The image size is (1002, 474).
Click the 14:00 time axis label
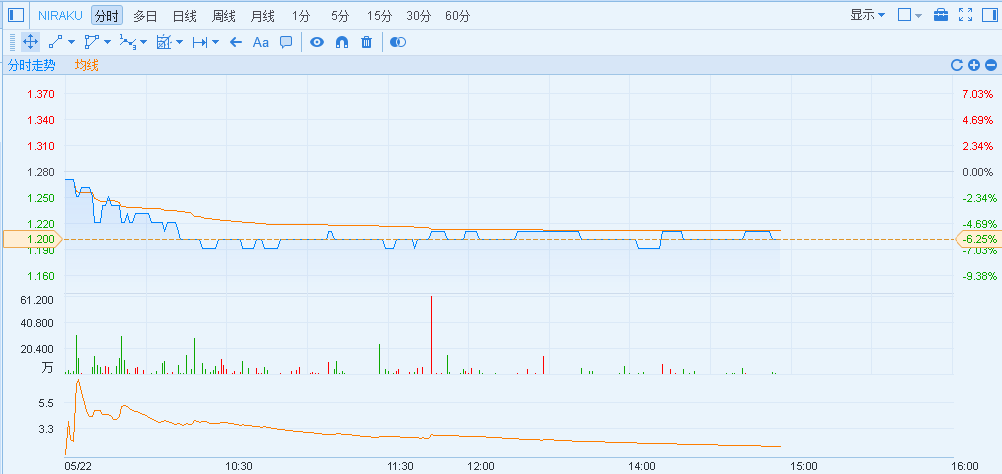coord(642,466)
